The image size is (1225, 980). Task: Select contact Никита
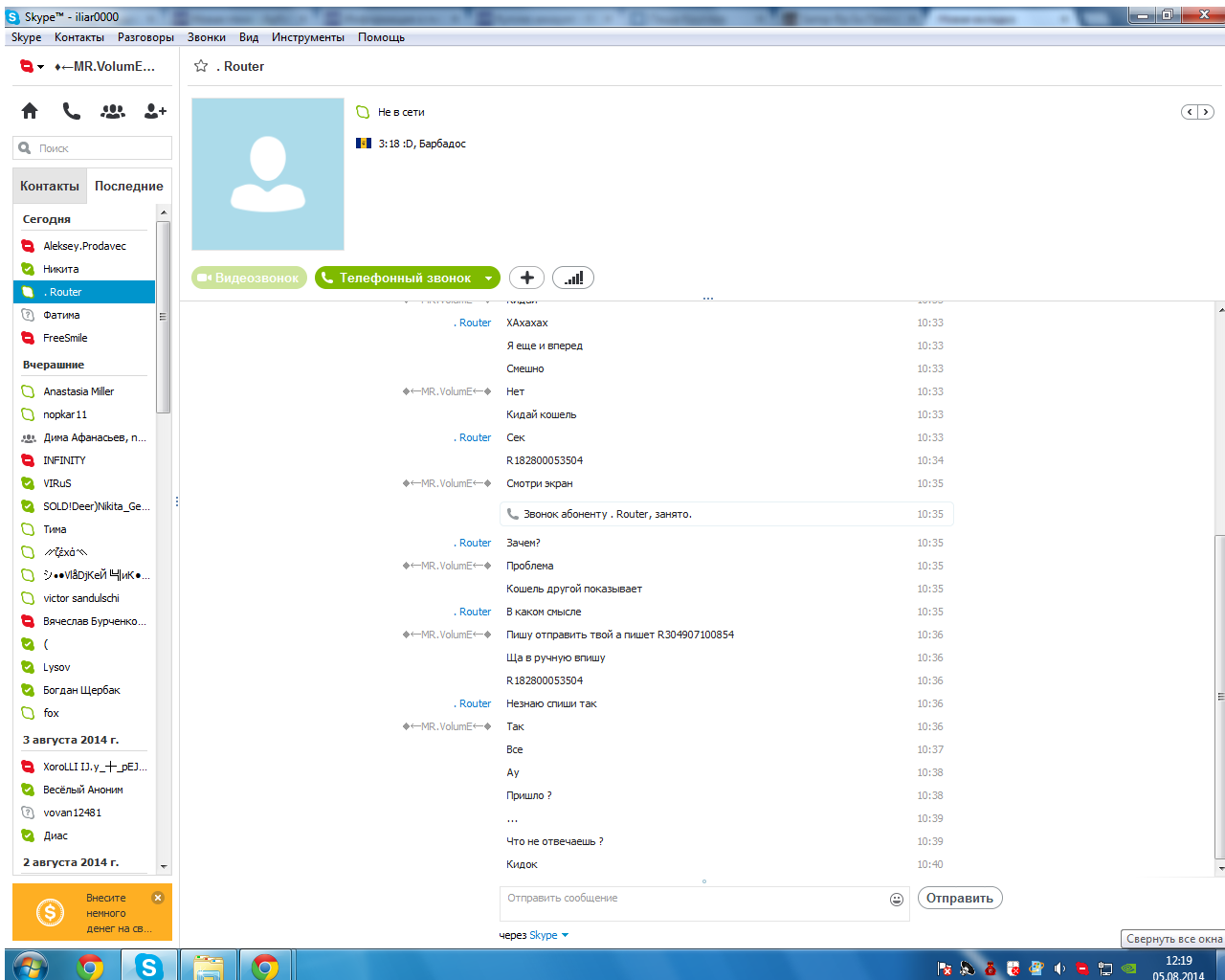[84, 269]
